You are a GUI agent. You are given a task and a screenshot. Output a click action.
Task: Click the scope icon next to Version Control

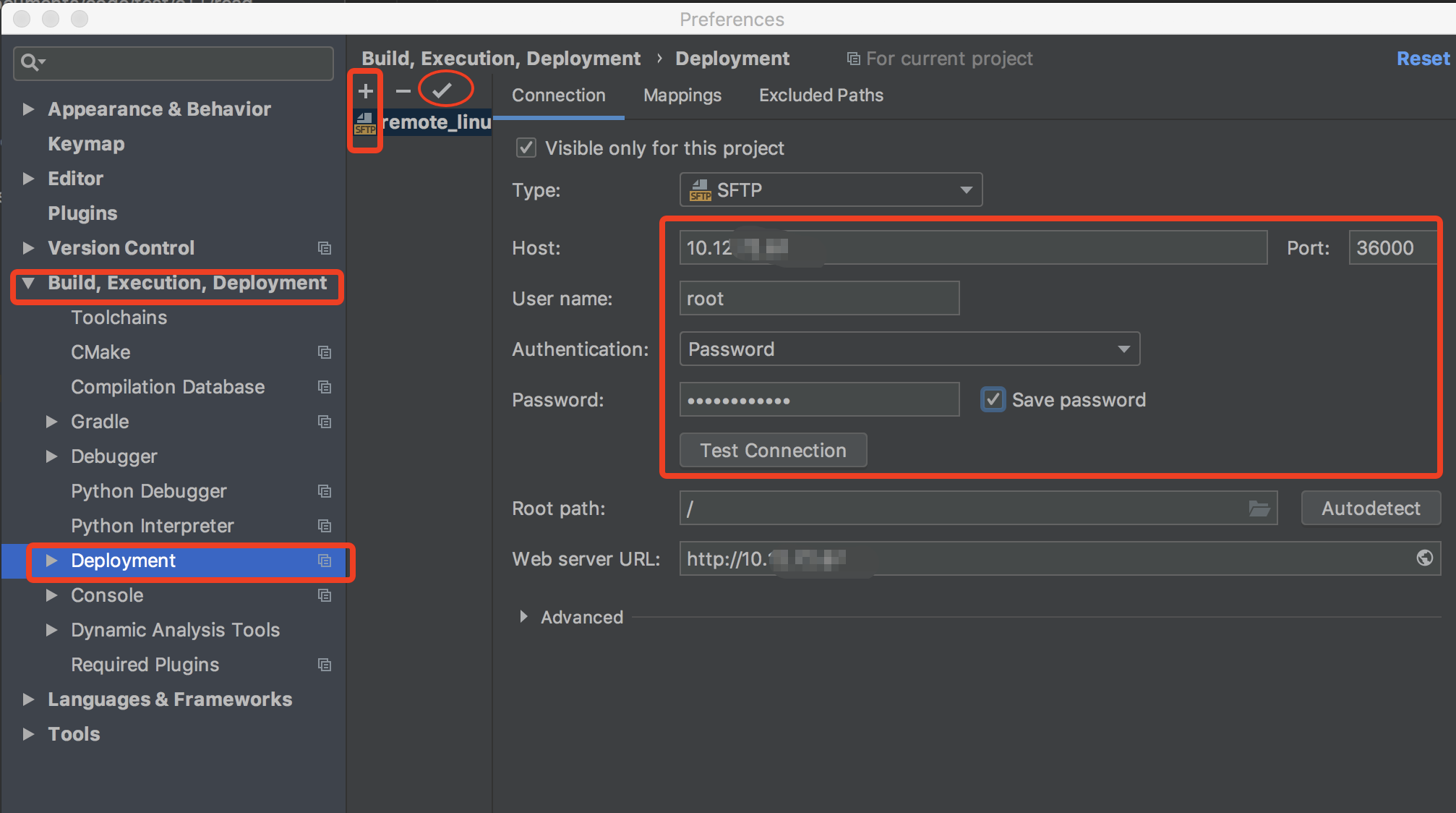coord(324,248)
